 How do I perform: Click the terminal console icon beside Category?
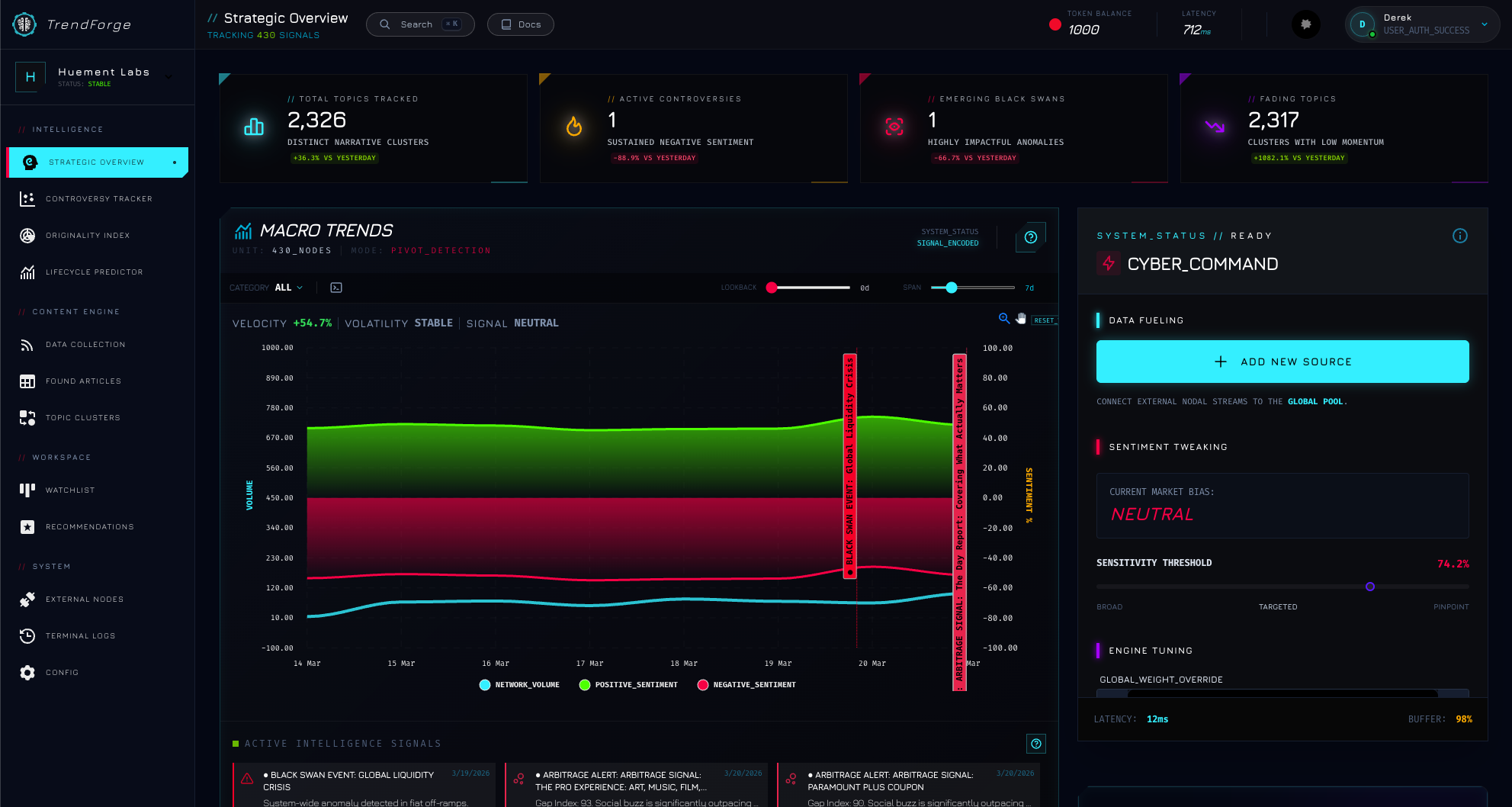[336, 288]
